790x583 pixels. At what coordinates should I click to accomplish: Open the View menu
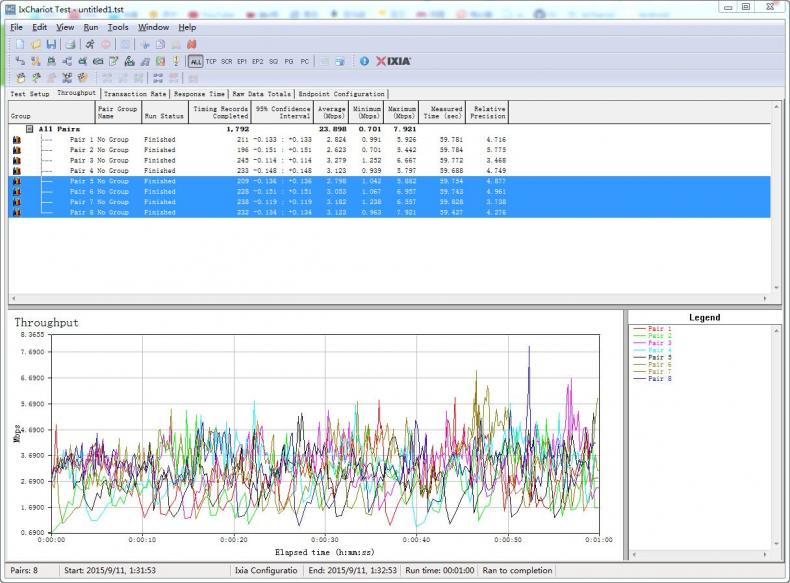pos(65,27)
